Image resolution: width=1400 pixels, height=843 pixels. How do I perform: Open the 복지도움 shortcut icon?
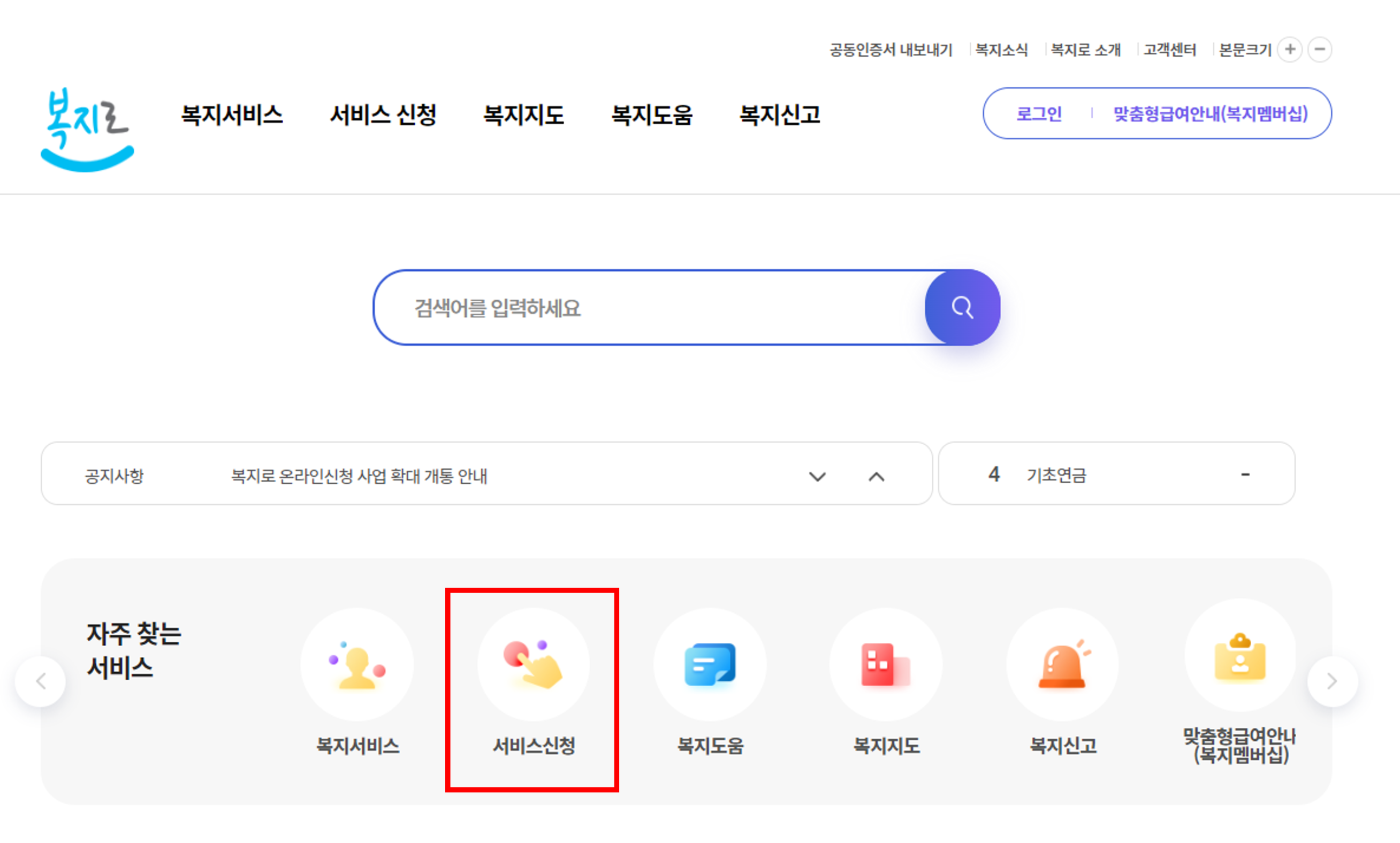(x=710, y=664)
